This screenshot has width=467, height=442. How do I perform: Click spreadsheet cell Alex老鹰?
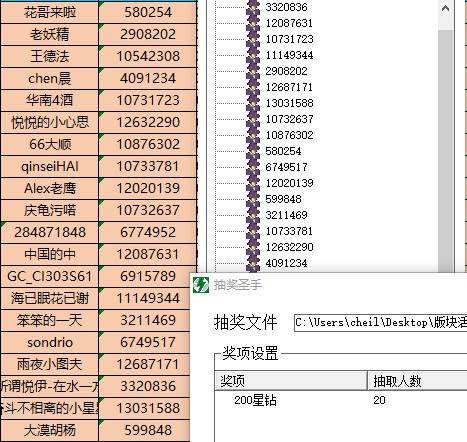pyautogui.click(x=50, y=188)
